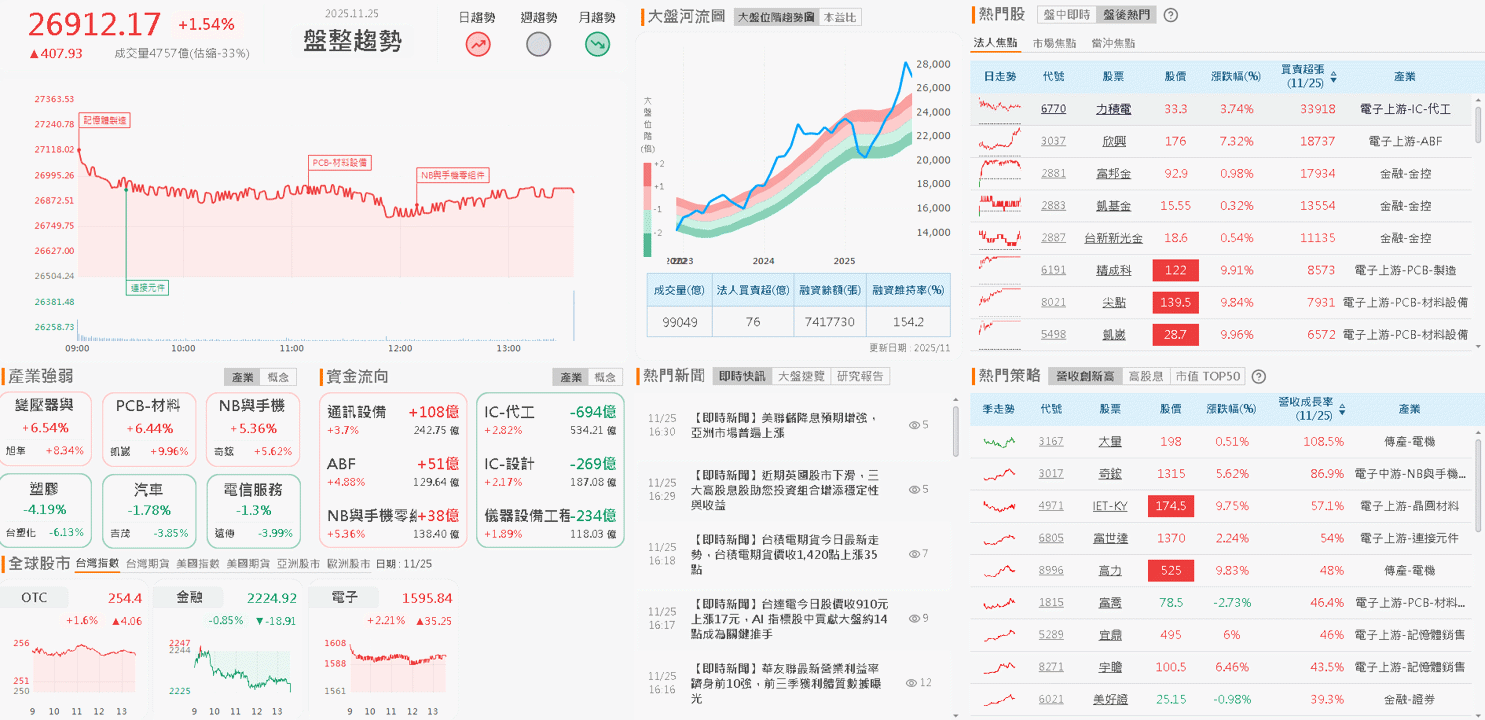The width and height of the screenshot is (1485, 720).
Task: Switch global markets to 亞洲股市
Action: coord(299,564)
